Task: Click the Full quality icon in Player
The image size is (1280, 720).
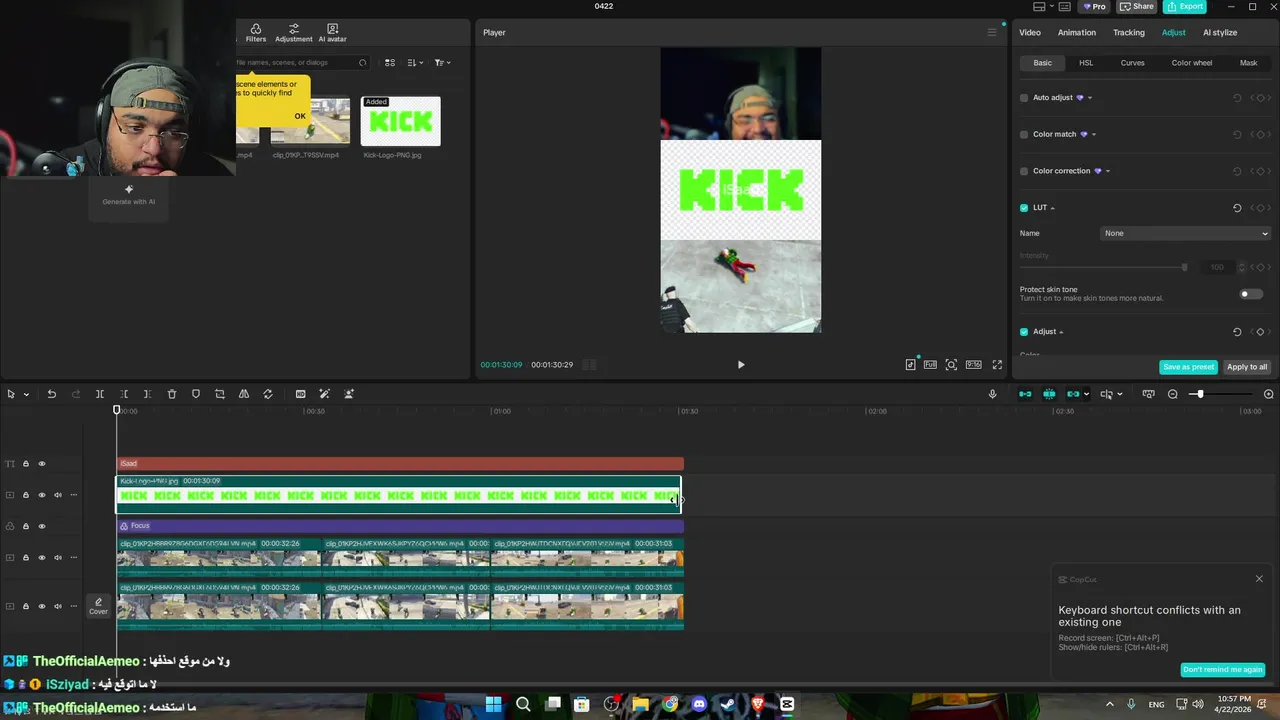Action: [930, 365]
